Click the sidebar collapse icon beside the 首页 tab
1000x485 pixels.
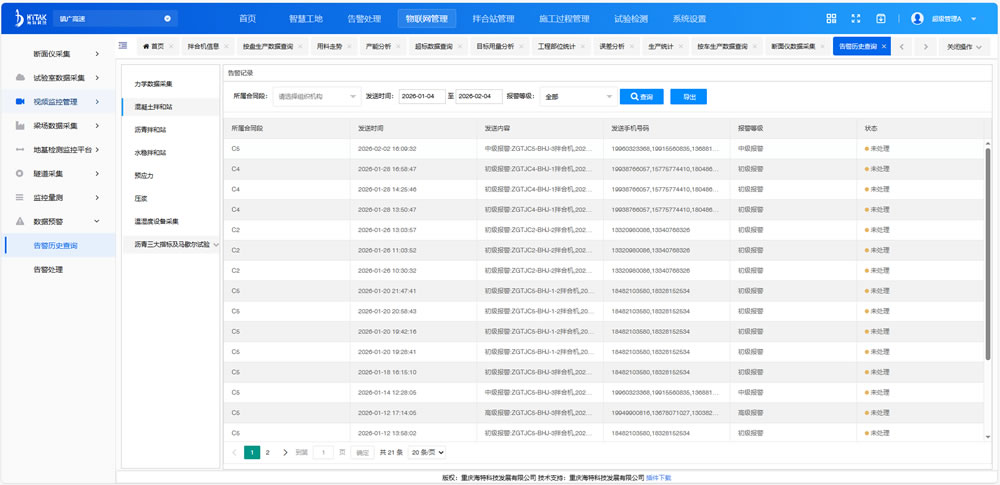tap(122, 46)
